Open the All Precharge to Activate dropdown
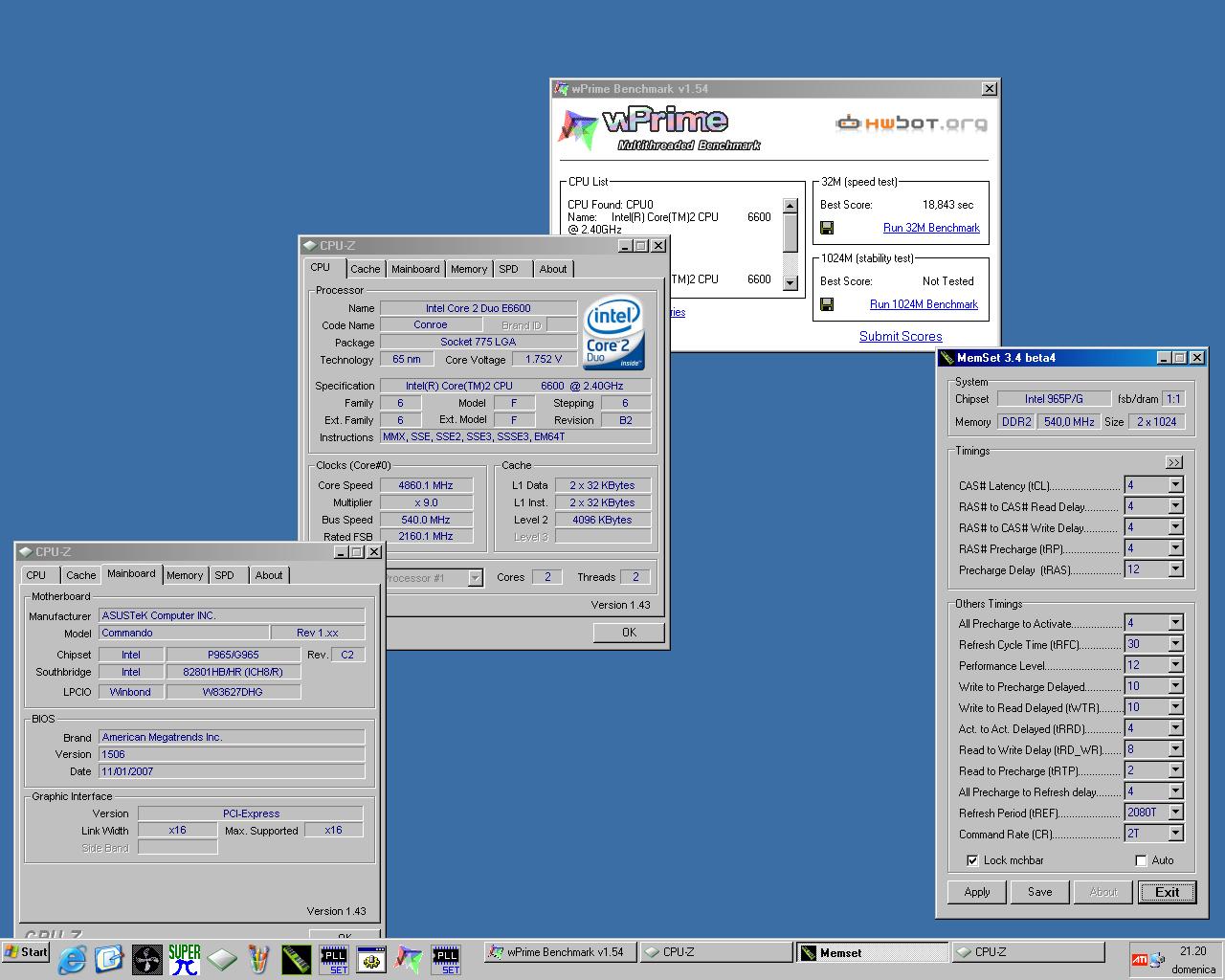 point(1175,623)
